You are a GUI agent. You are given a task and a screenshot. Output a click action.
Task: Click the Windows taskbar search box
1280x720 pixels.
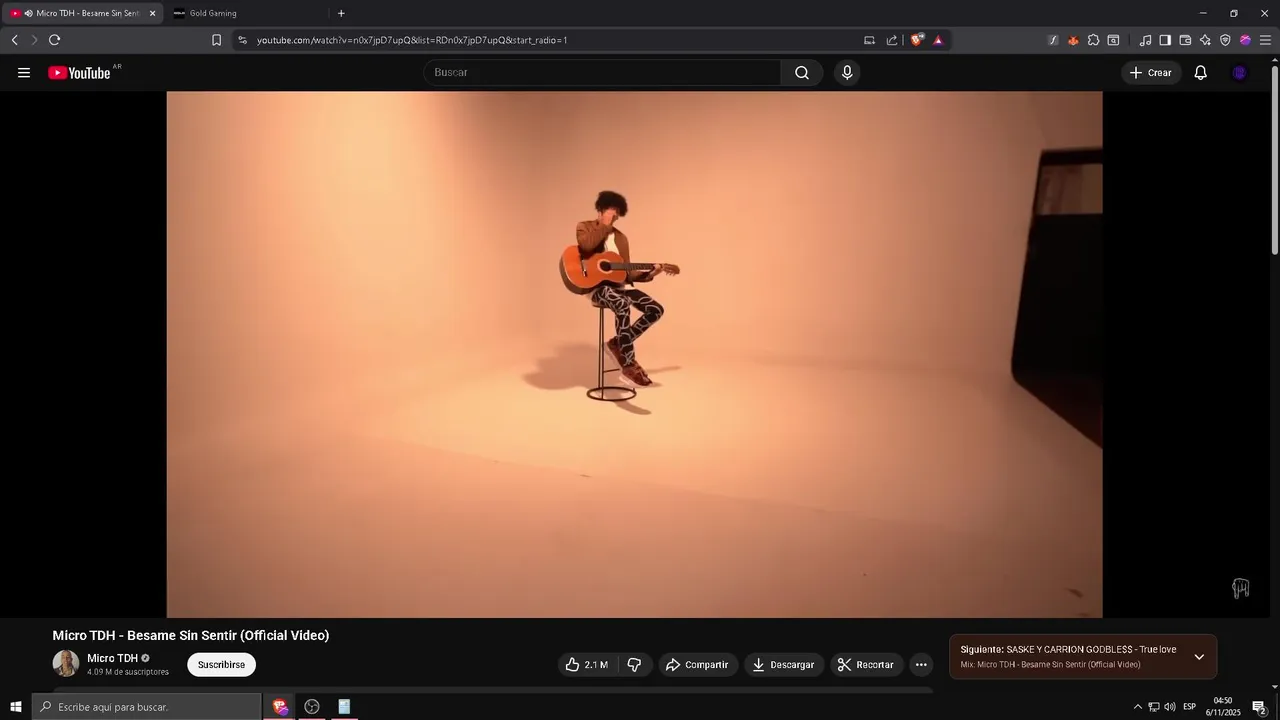point(146,707)
